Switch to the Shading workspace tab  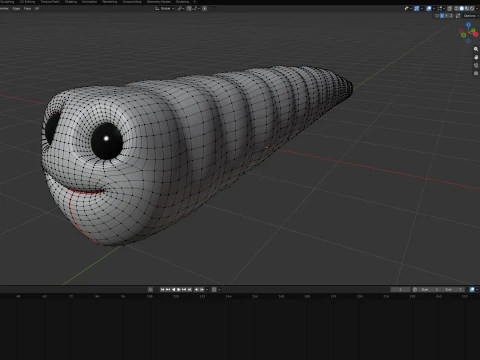click(x=71, y=2)
